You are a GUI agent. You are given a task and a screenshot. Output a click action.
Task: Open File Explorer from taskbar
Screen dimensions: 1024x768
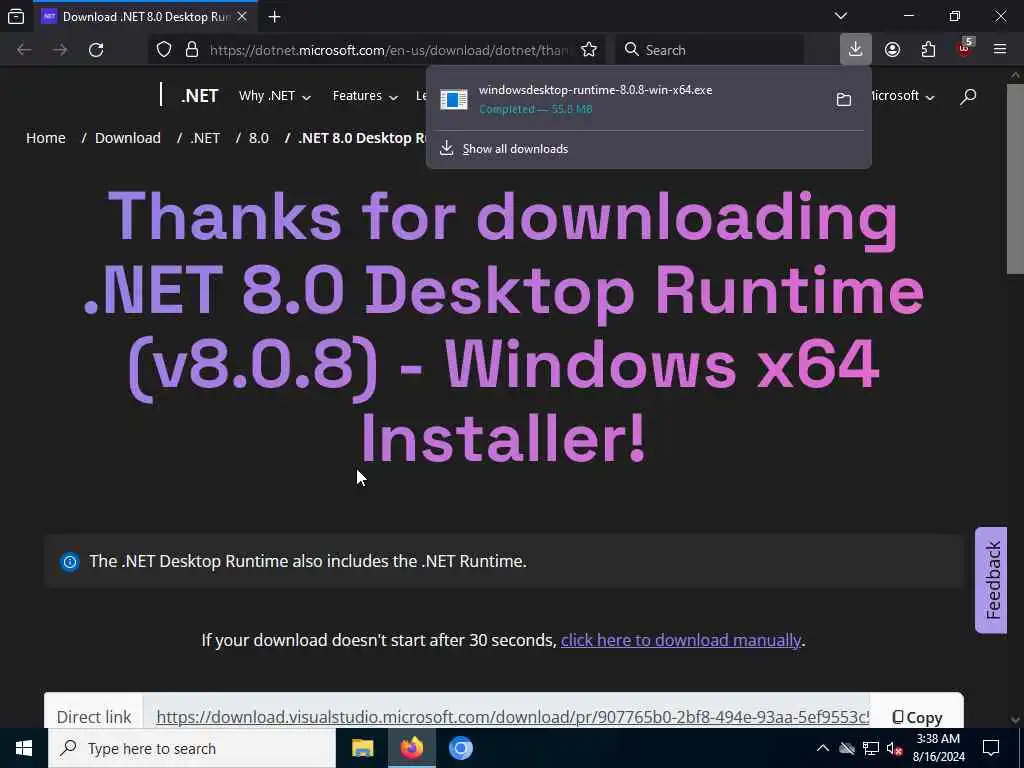362,748
